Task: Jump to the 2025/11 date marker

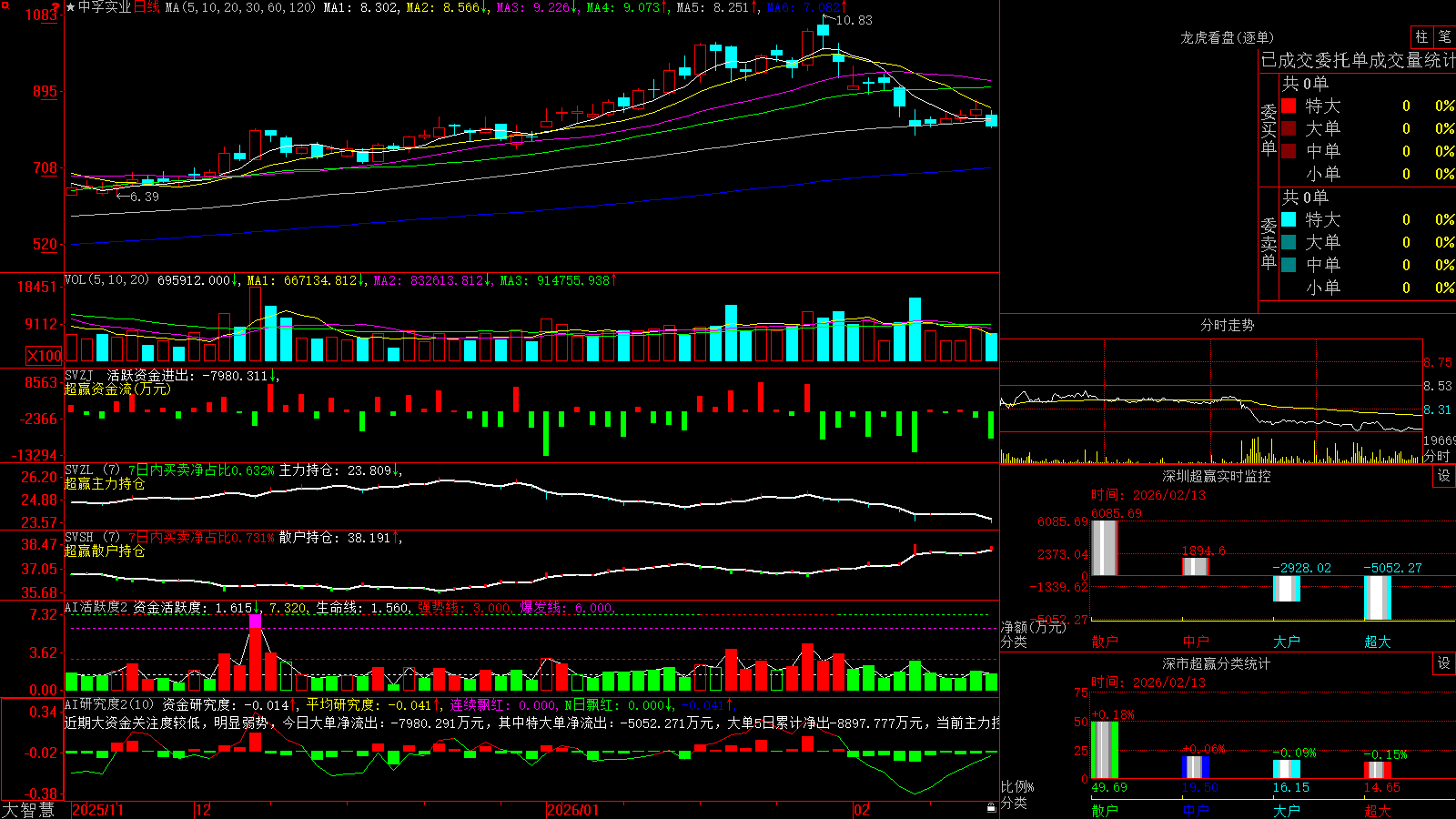Action: click(97, 810)
